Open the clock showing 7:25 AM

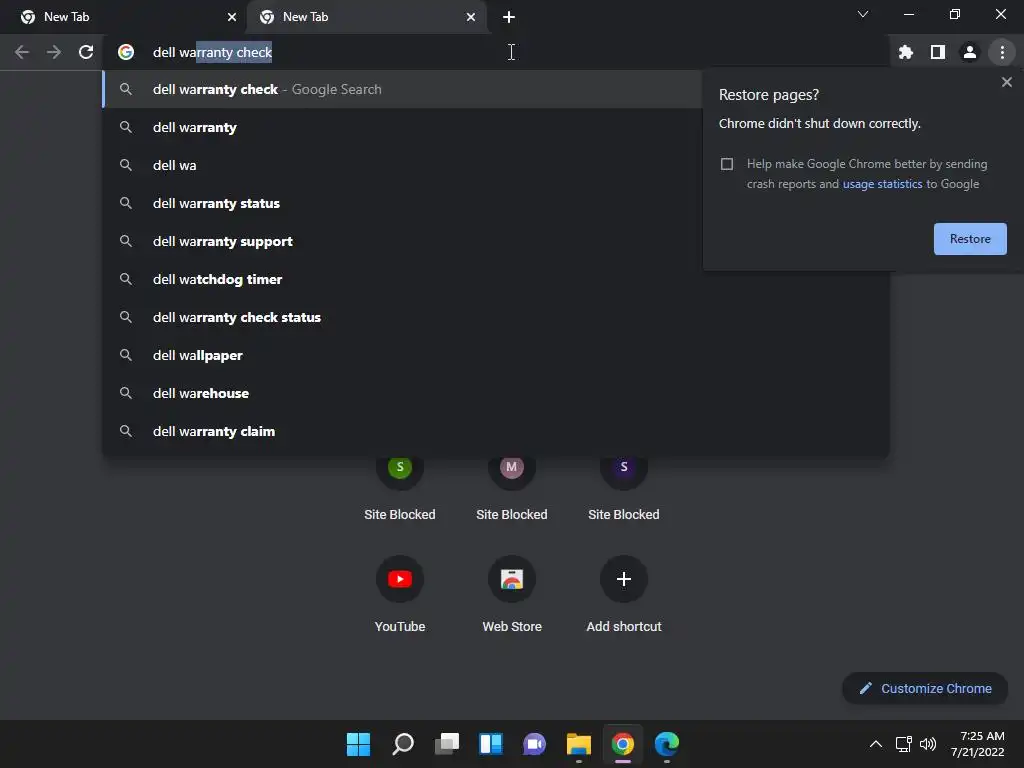click(978, 744)
